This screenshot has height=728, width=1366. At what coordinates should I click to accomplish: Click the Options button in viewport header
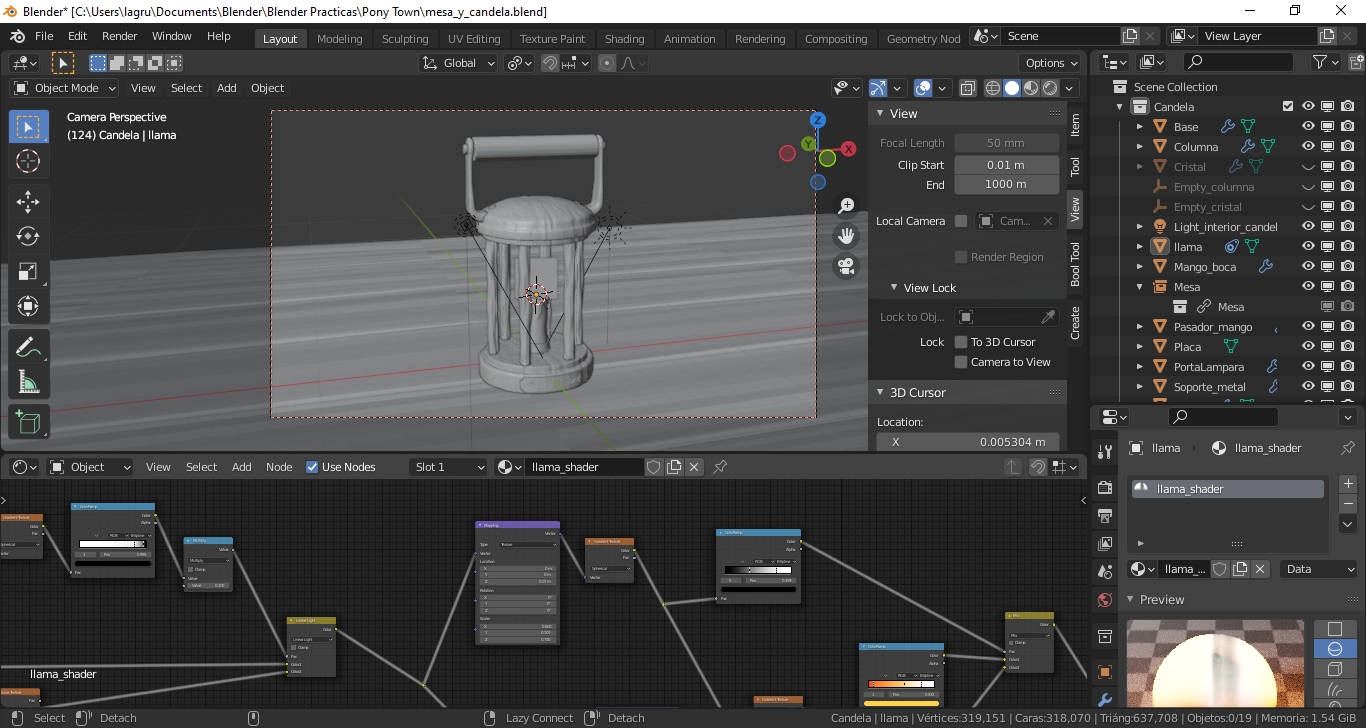click(x=1051, y=63)
